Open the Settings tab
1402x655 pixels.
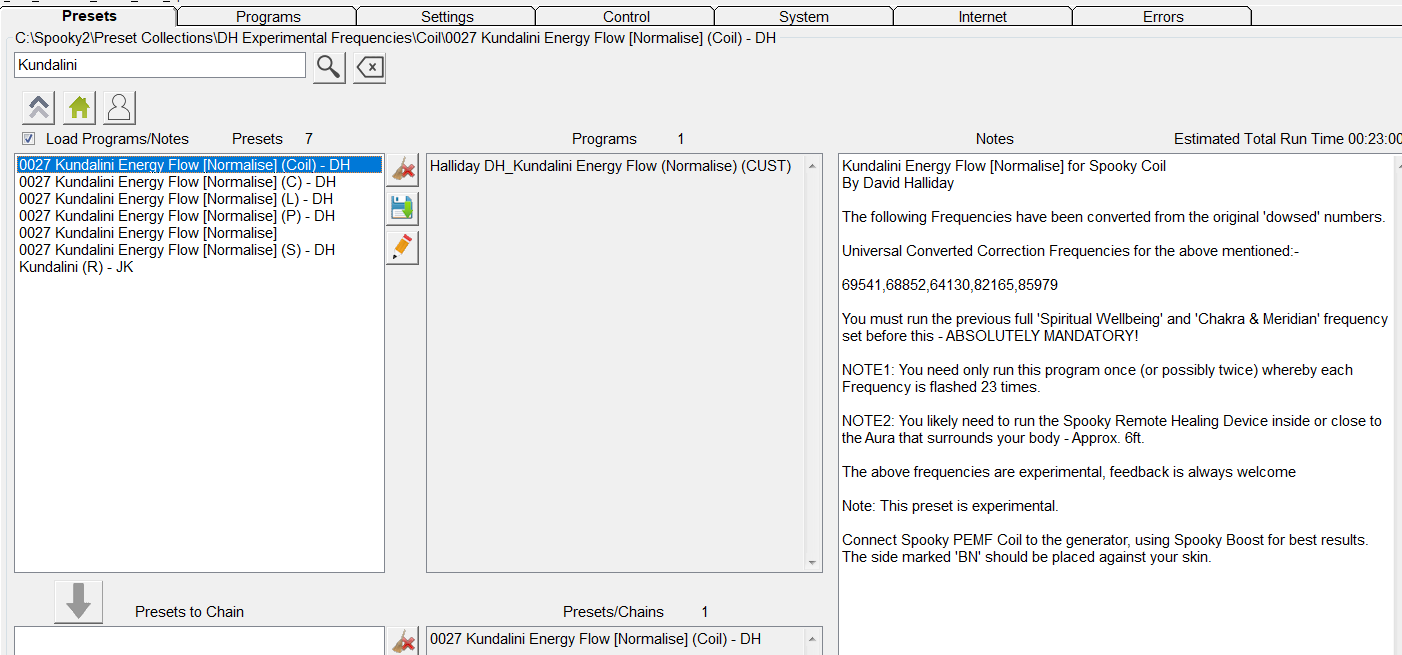447,17
